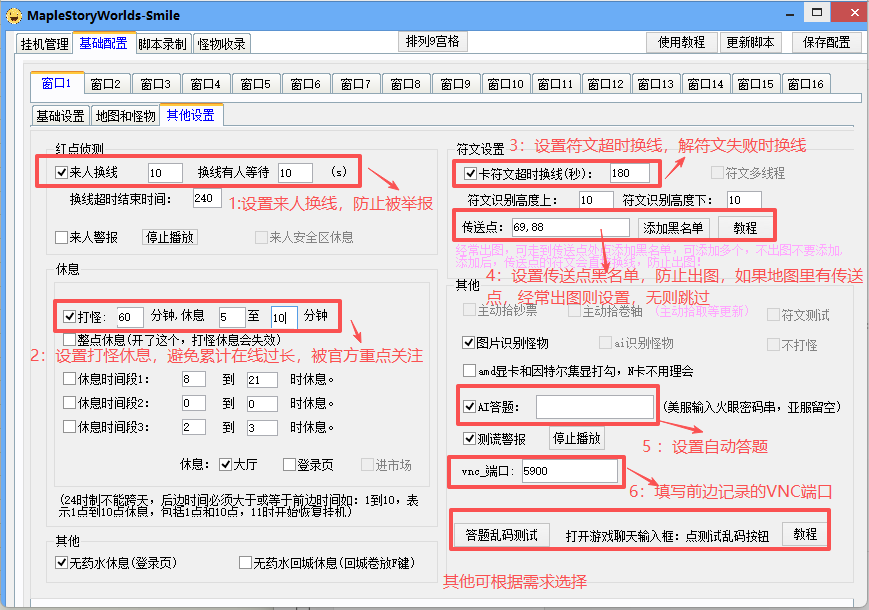Open the 怪物收录 tab
This screenshot has height=610, width=869.
222,44
